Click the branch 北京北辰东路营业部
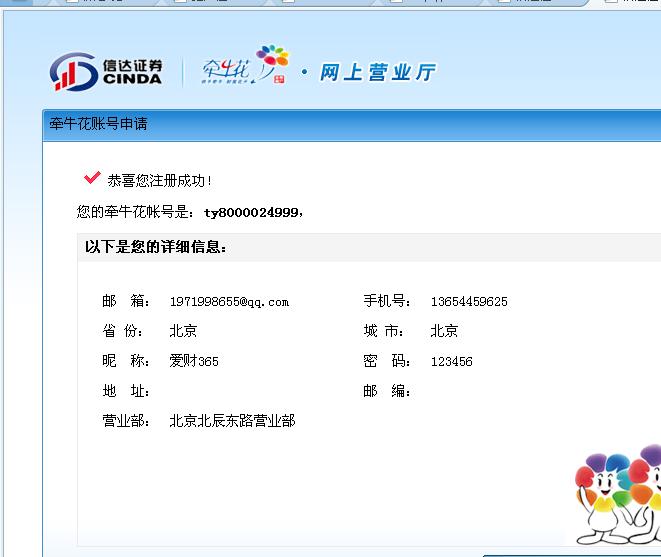 click(x=232, y=420)
